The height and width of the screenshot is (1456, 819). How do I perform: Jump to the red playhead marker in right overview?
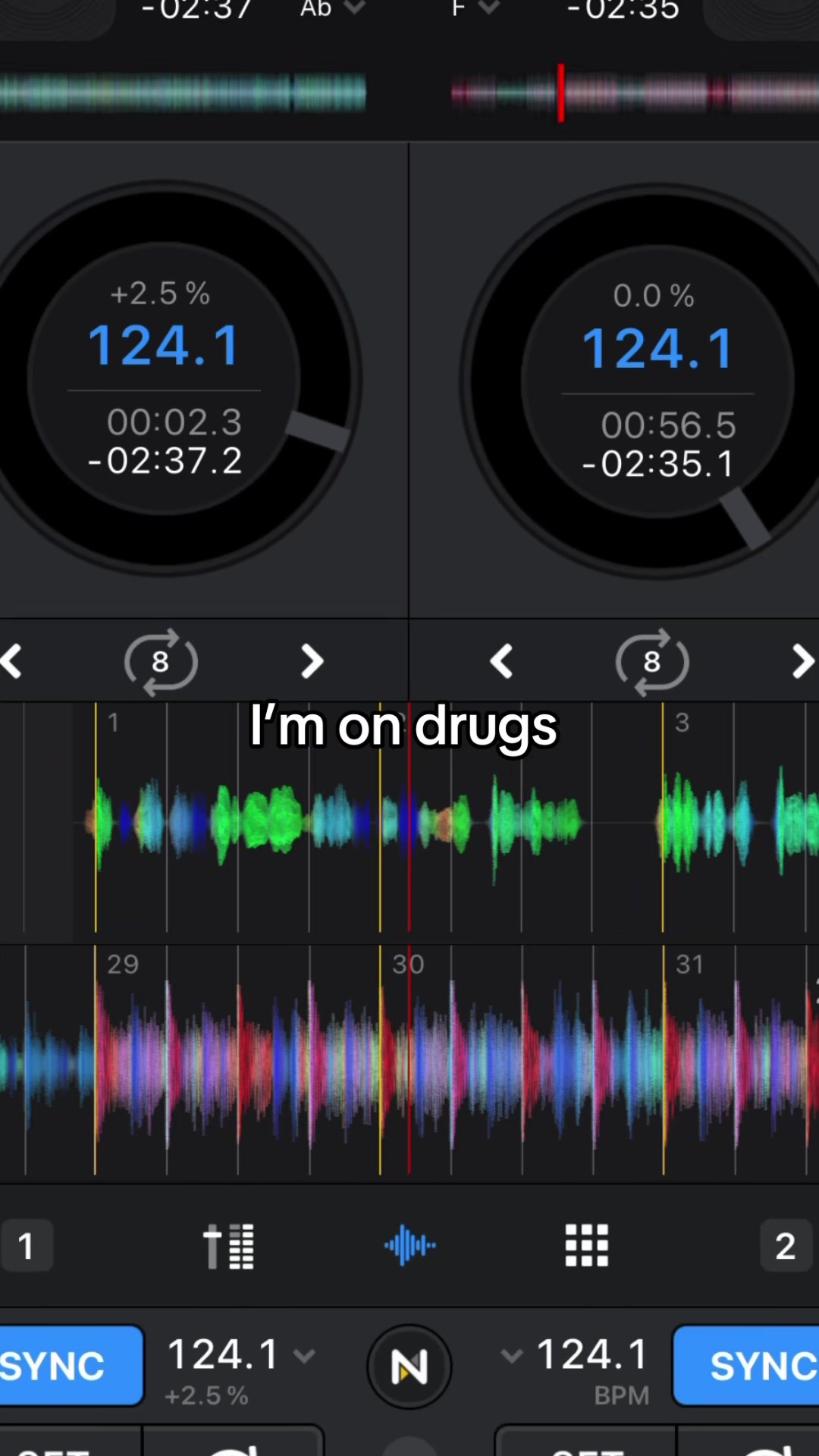(x=561, y=93)
